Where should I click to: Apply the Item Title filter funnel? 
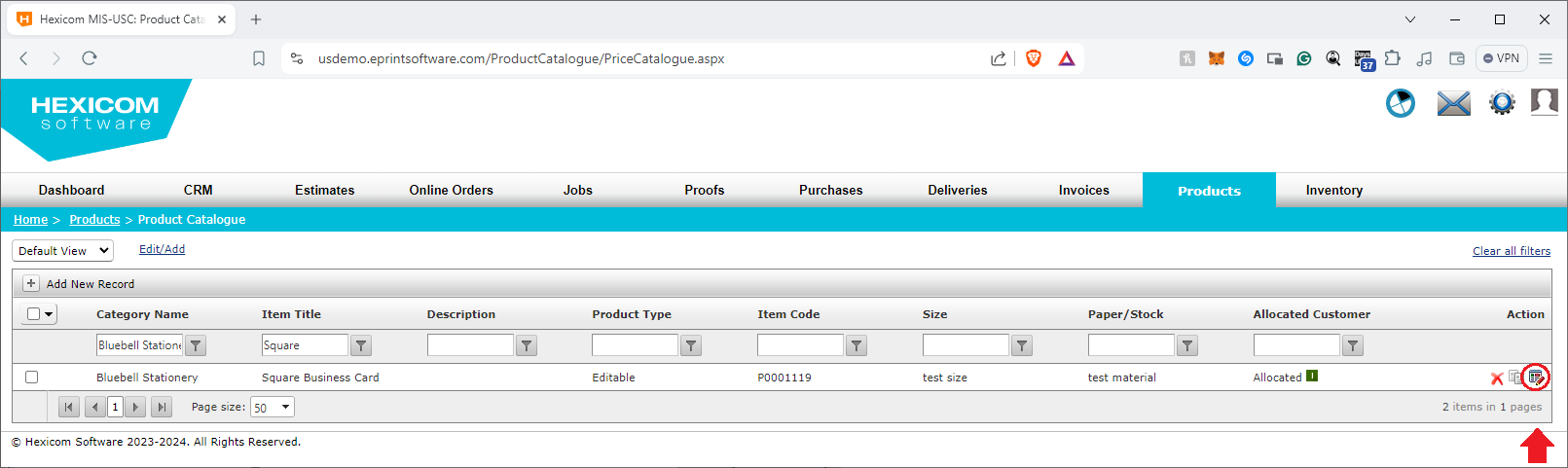tap(361, 345)
